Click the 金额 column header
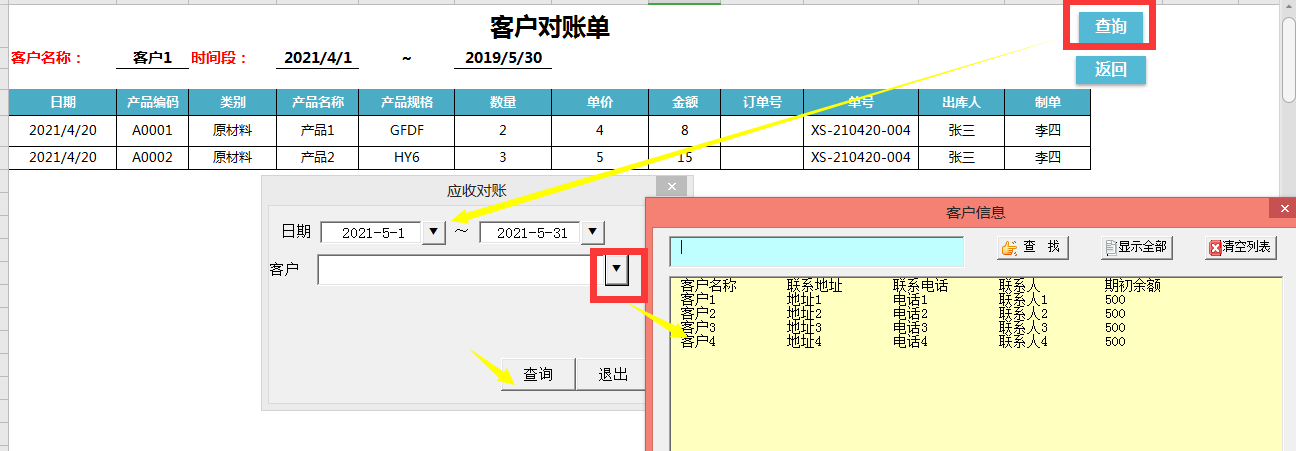1296x451 pixels. [x=684, y=102]
